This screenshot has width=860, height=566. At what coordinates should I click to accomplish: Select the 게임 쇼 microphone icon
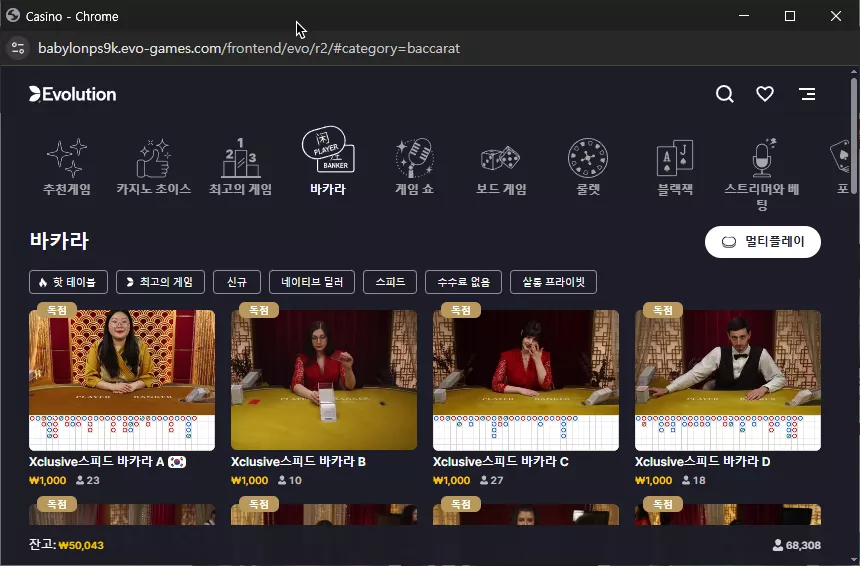pyautogui.click(x=415, y=158)
